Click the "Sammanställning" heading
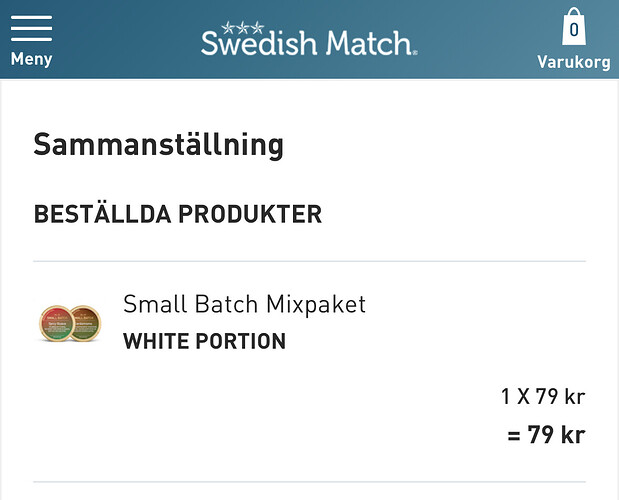This screenshot has height=500, width=619. point(158,144)
